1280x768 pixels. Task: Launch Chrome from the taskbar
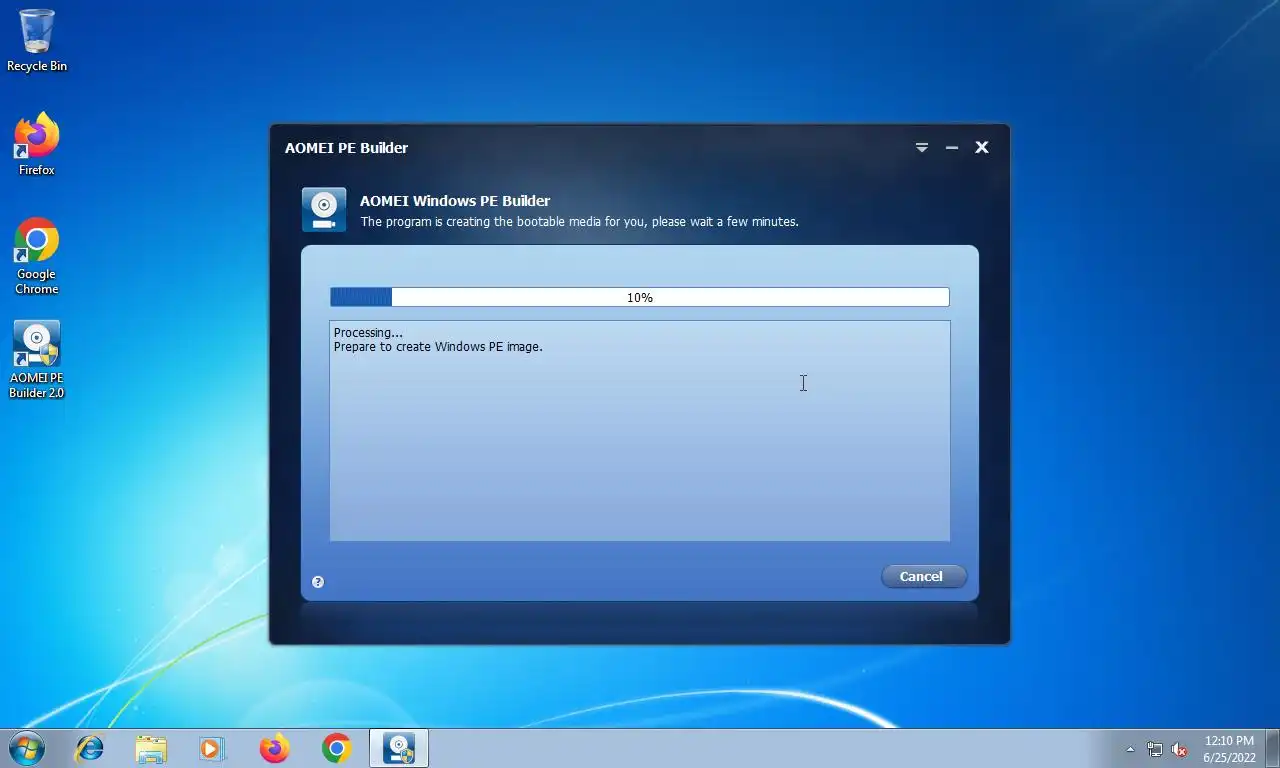click(x=337, y=748)
